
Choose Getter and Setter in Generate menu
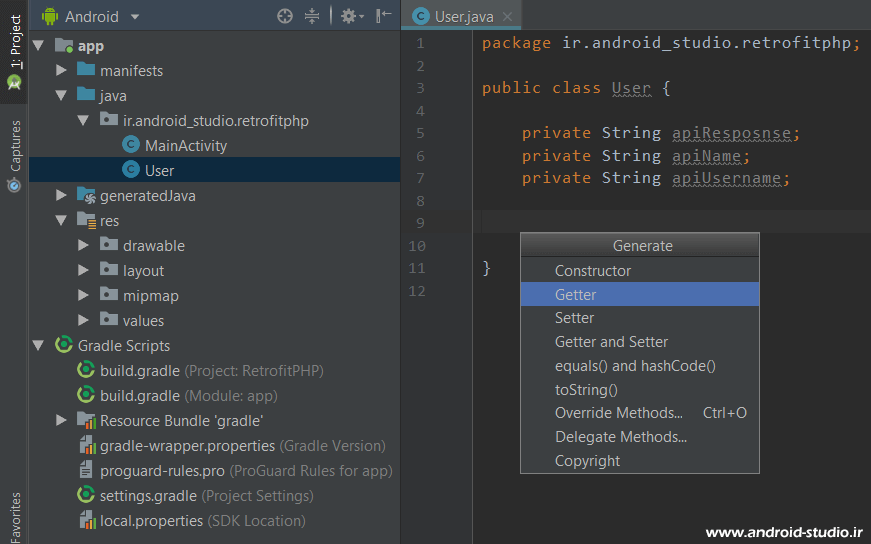point(640,342)
